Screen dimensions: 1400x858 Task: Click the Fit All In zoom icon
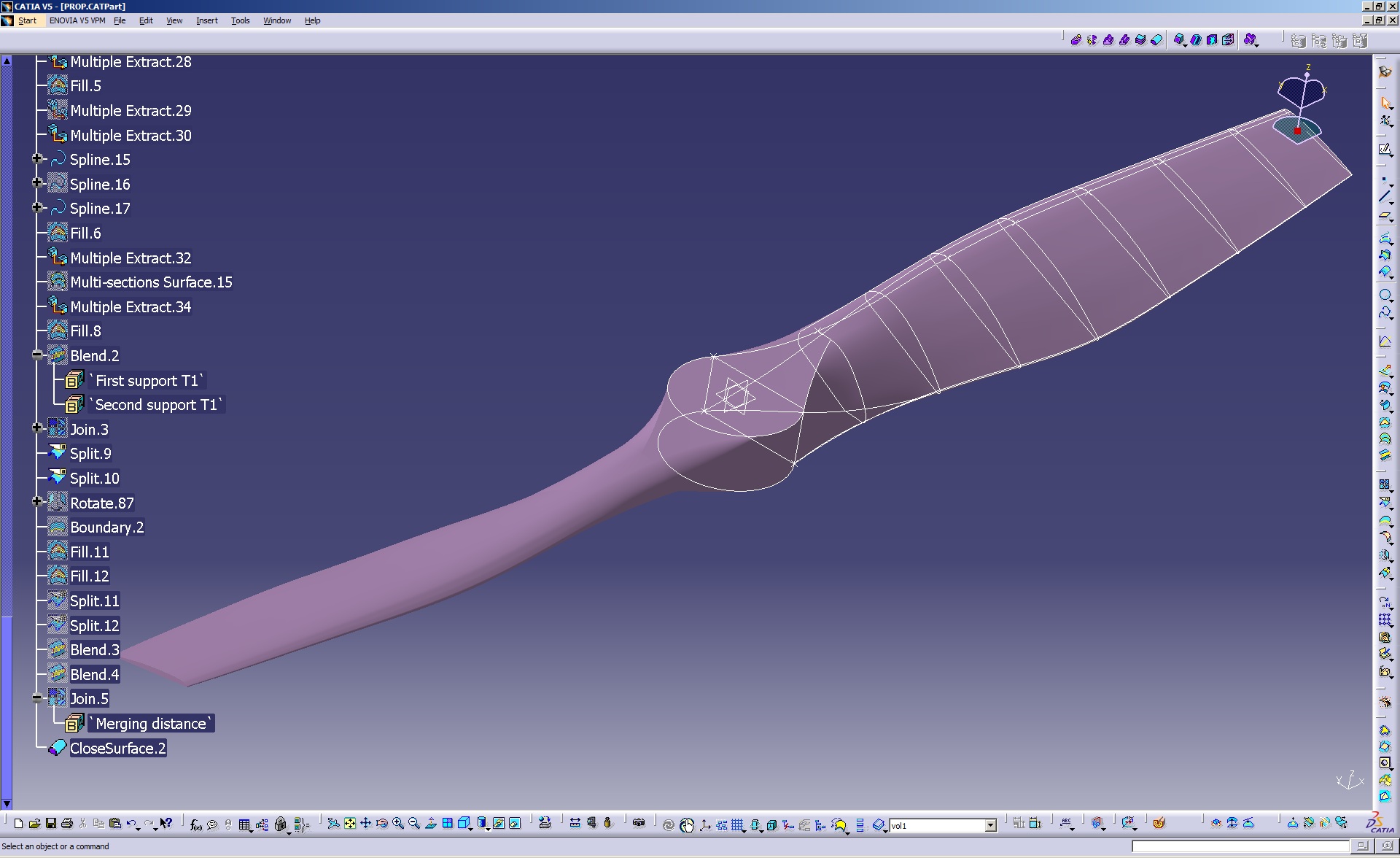[350, 824]
